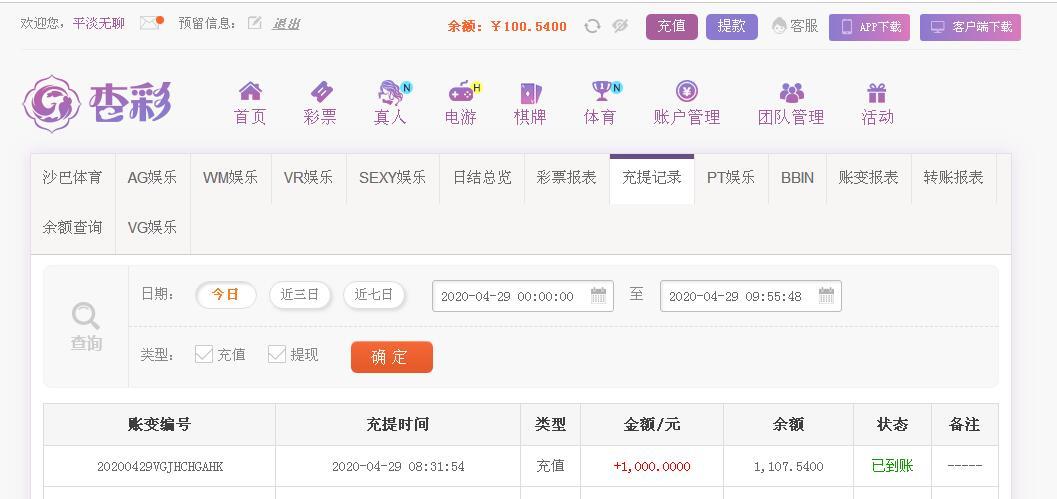Image resolution: width=1057 pixels, height=499 pixels.
Task: Select the 近七日 date range option
Action: click(374, 295)
